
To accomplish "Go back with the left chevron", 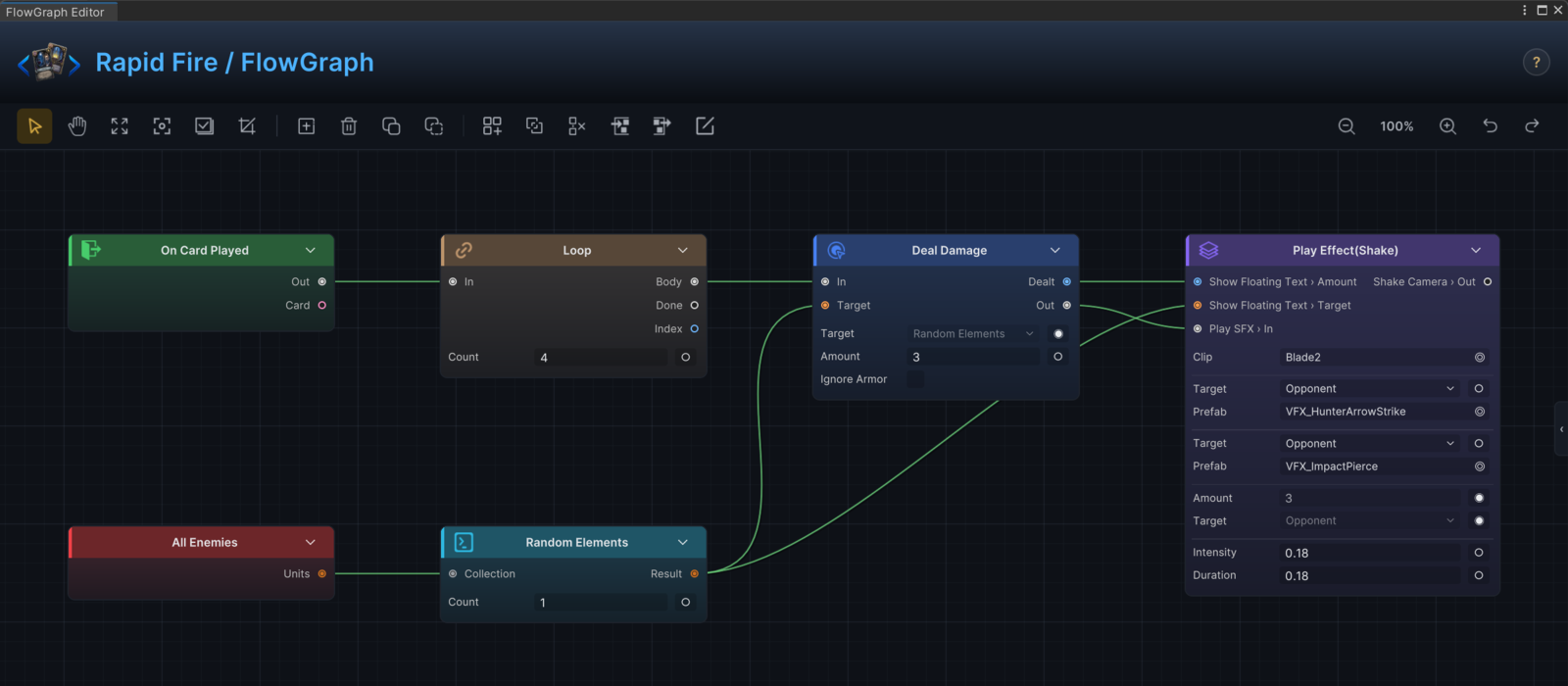I will click(x=24, y=66).
